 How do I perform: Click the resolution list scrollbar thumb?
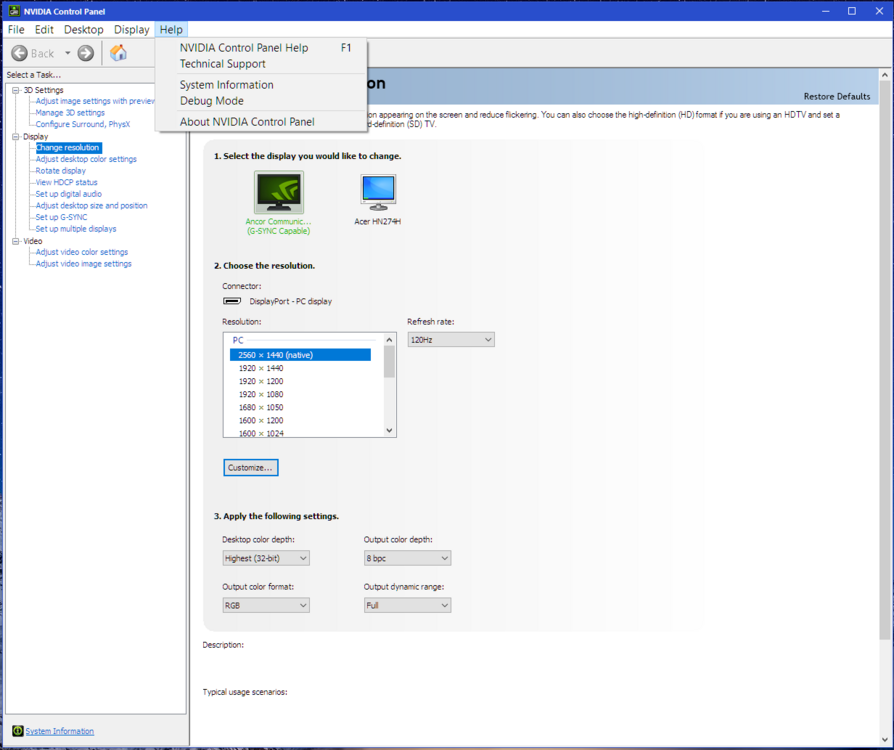pos(389,362)
